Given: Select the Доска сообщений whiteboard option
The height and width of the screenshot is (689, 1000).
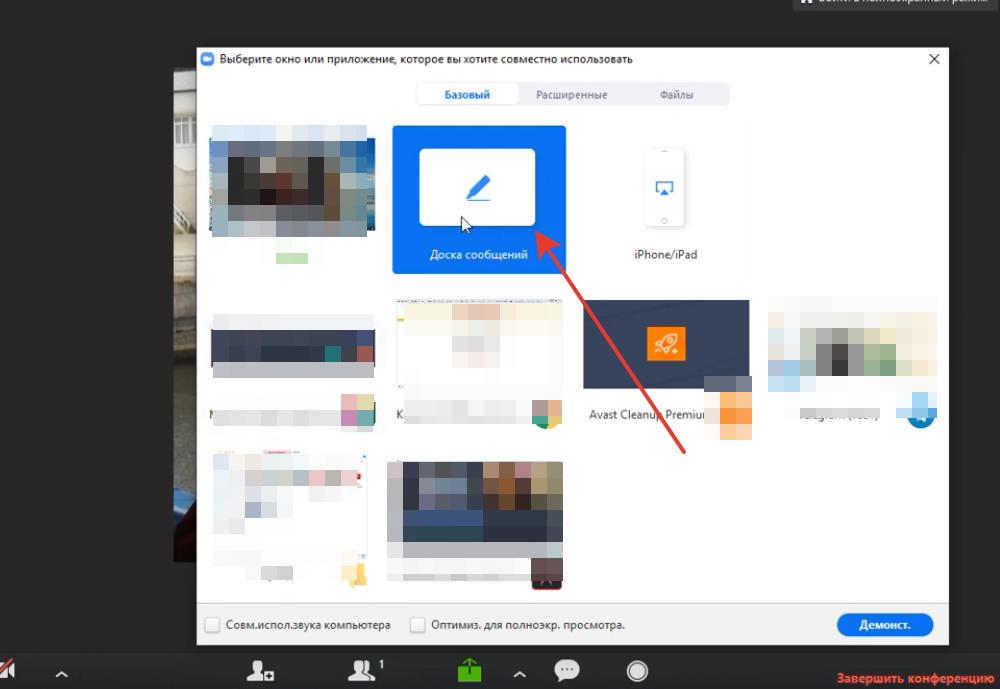Looking at the screenshot, I should click(x=478, y=199).
